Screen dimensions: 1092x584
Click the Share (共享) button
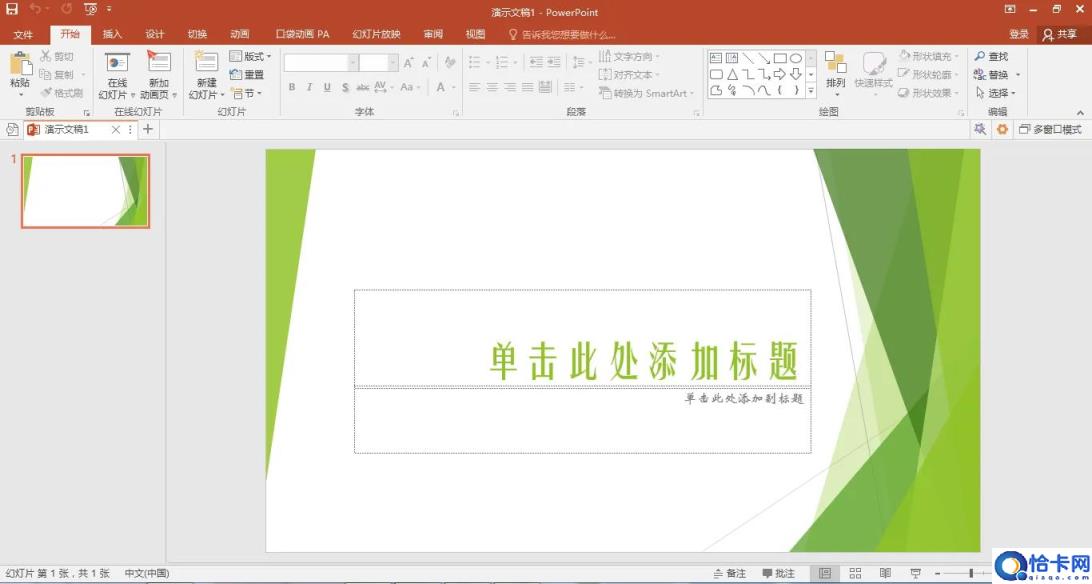point(1060,34)
